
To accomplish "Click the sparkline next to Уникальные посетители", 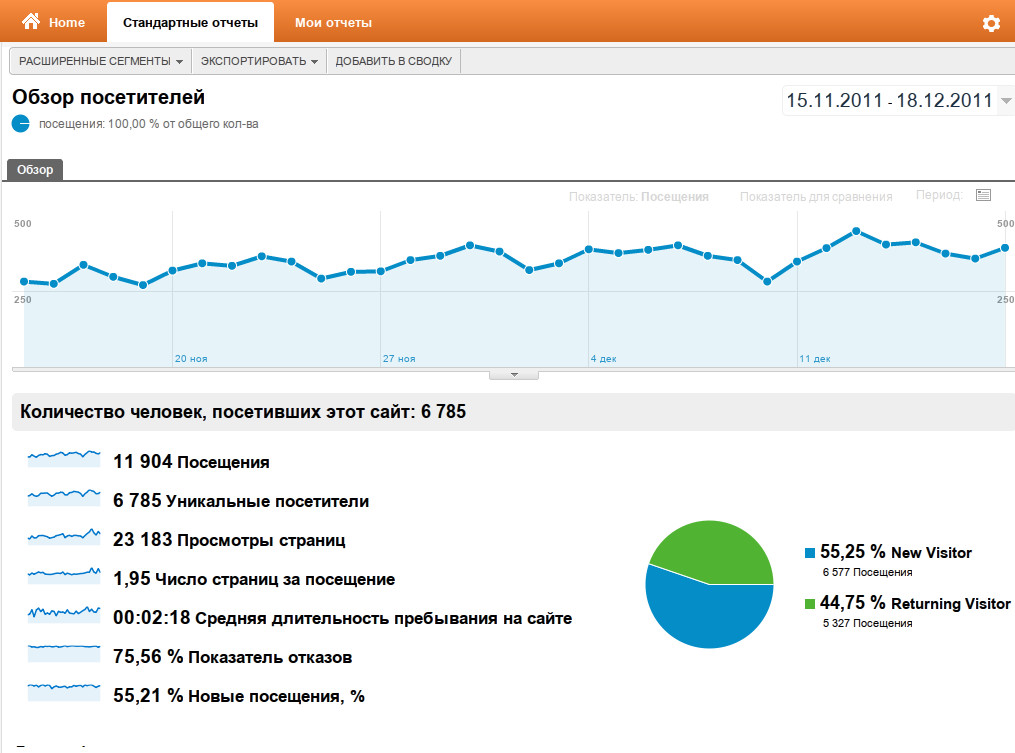I will [x=64, y=497].
